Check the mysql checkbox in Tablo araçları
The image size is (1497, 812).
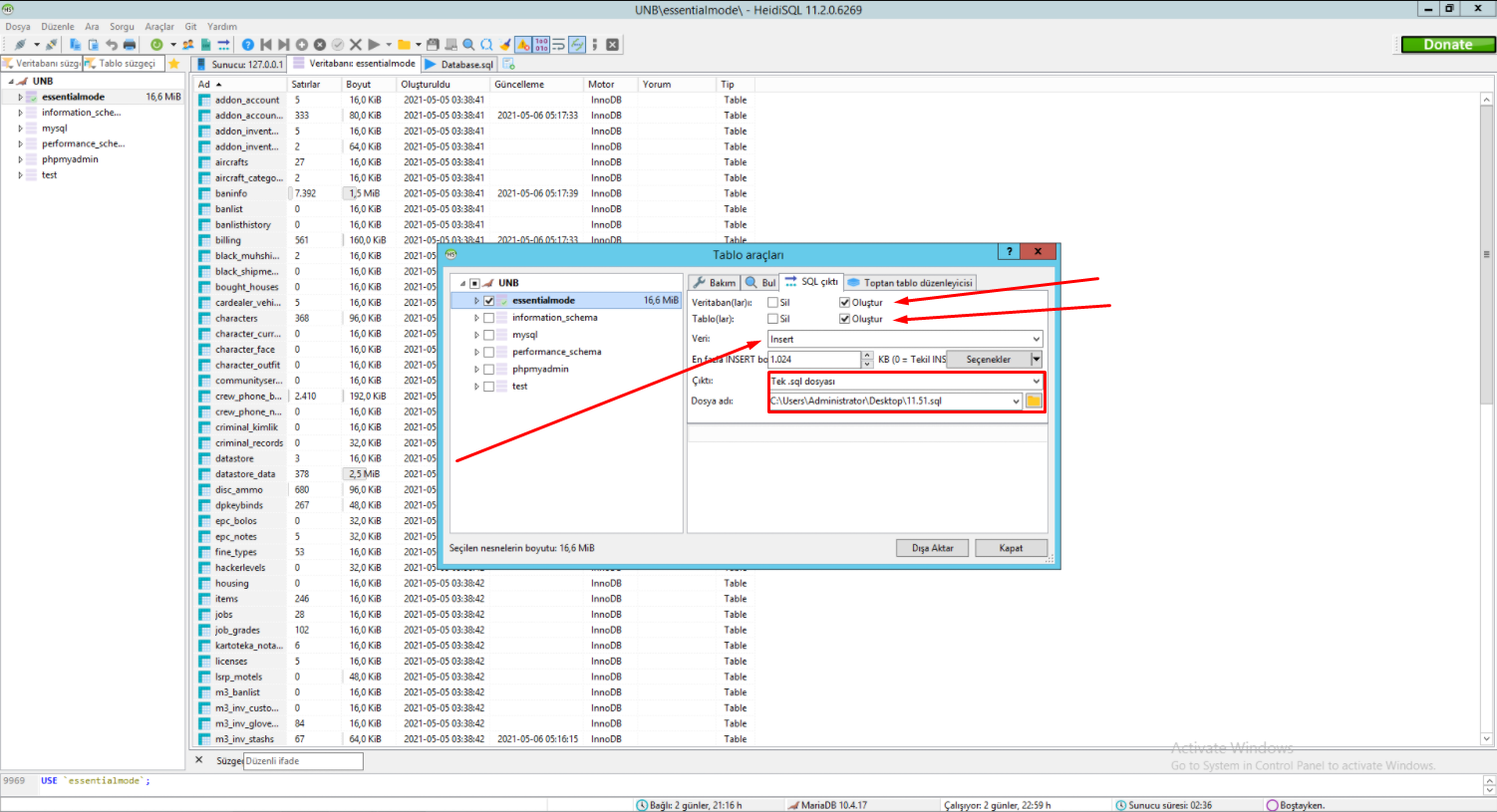(x=489, y=335)
